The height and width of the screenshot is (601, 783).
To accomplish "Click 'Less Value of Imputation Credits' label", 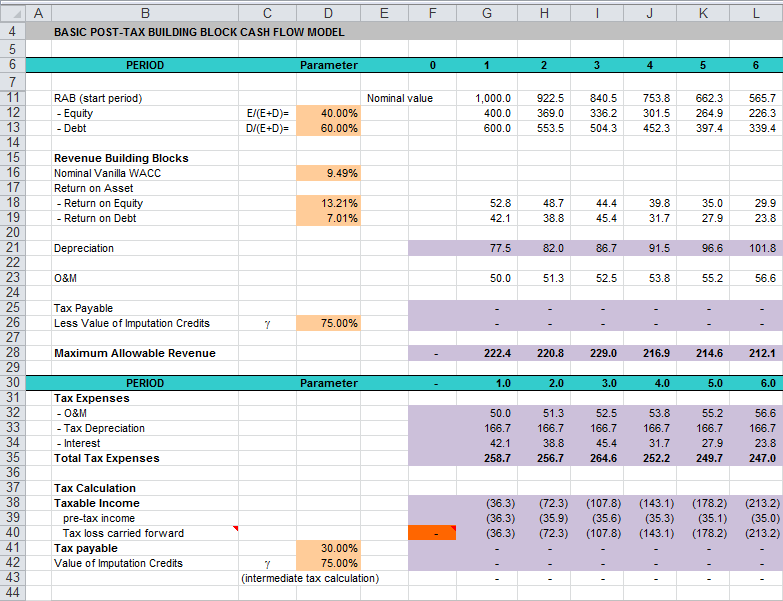I will pos(132,323).
